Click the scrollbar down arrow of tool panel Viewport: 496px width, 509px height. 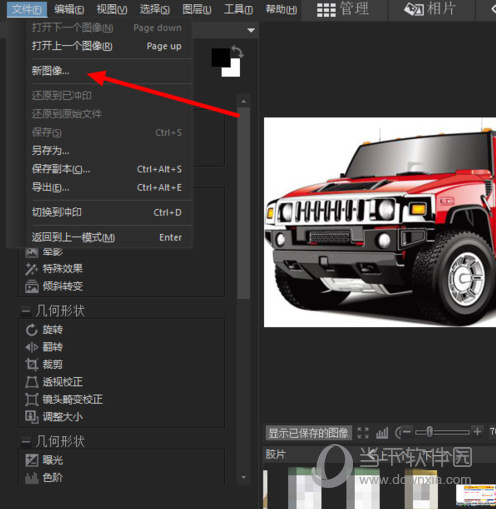(x=244, y=477)
